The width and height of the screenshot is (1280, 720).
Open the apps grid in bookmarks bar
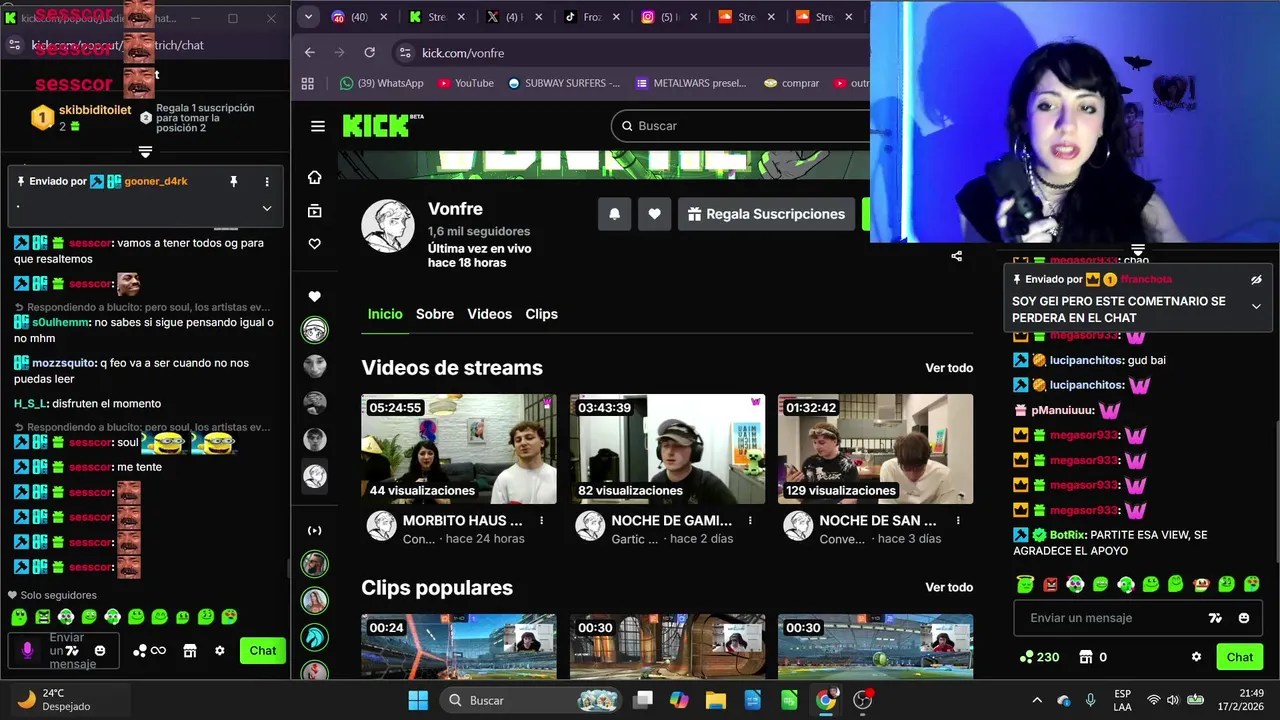click(x=308, y=83)
